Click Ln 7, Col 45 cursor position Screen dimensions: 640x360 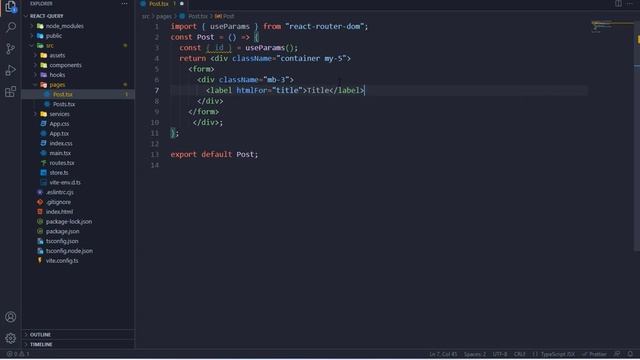(x=443, y=354)
